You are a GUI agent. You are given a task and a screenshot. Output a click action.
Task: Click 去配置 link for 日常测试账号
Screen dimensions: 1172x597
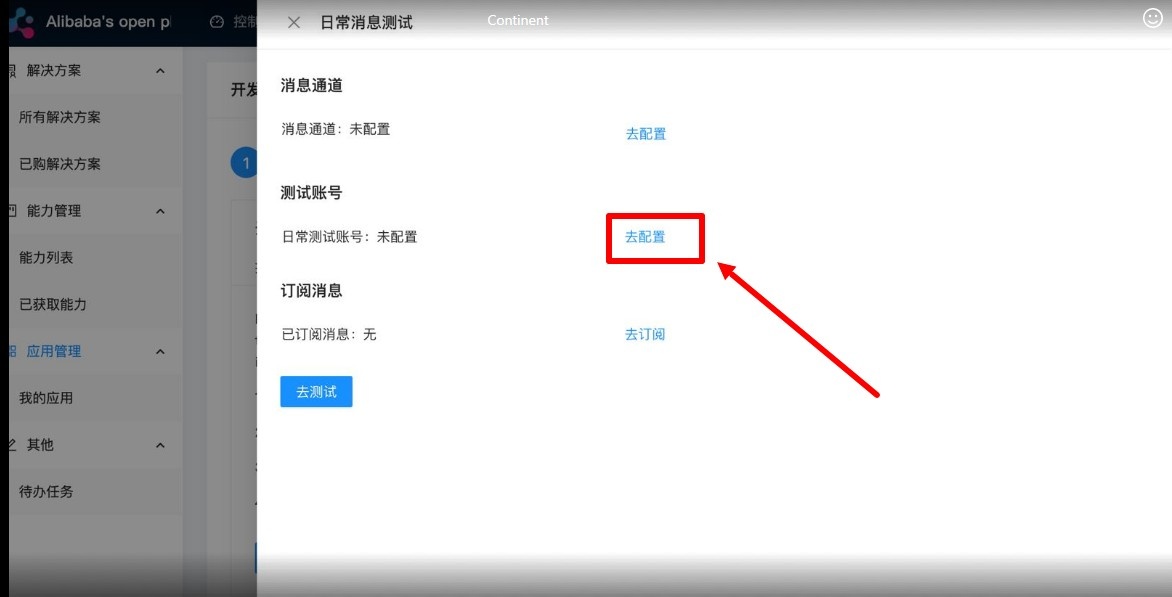645,237
